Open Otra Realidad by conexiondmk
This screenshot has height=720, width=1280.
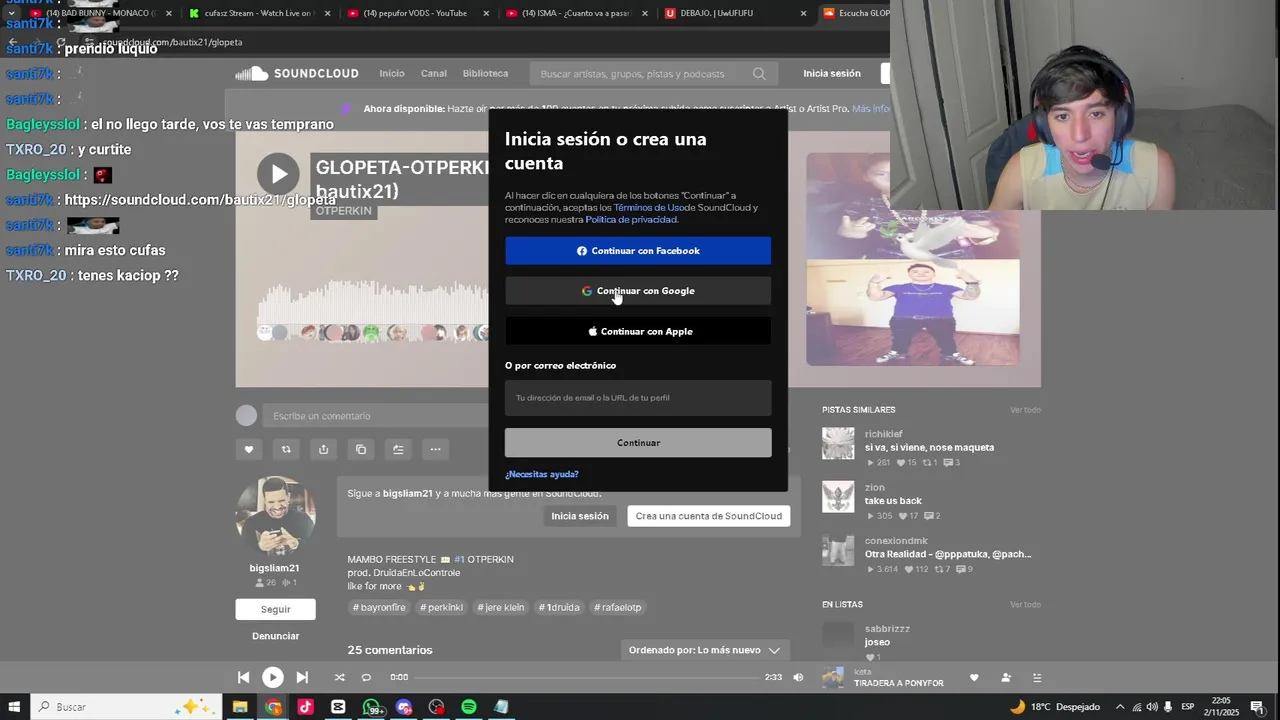[x=947, y=554]
